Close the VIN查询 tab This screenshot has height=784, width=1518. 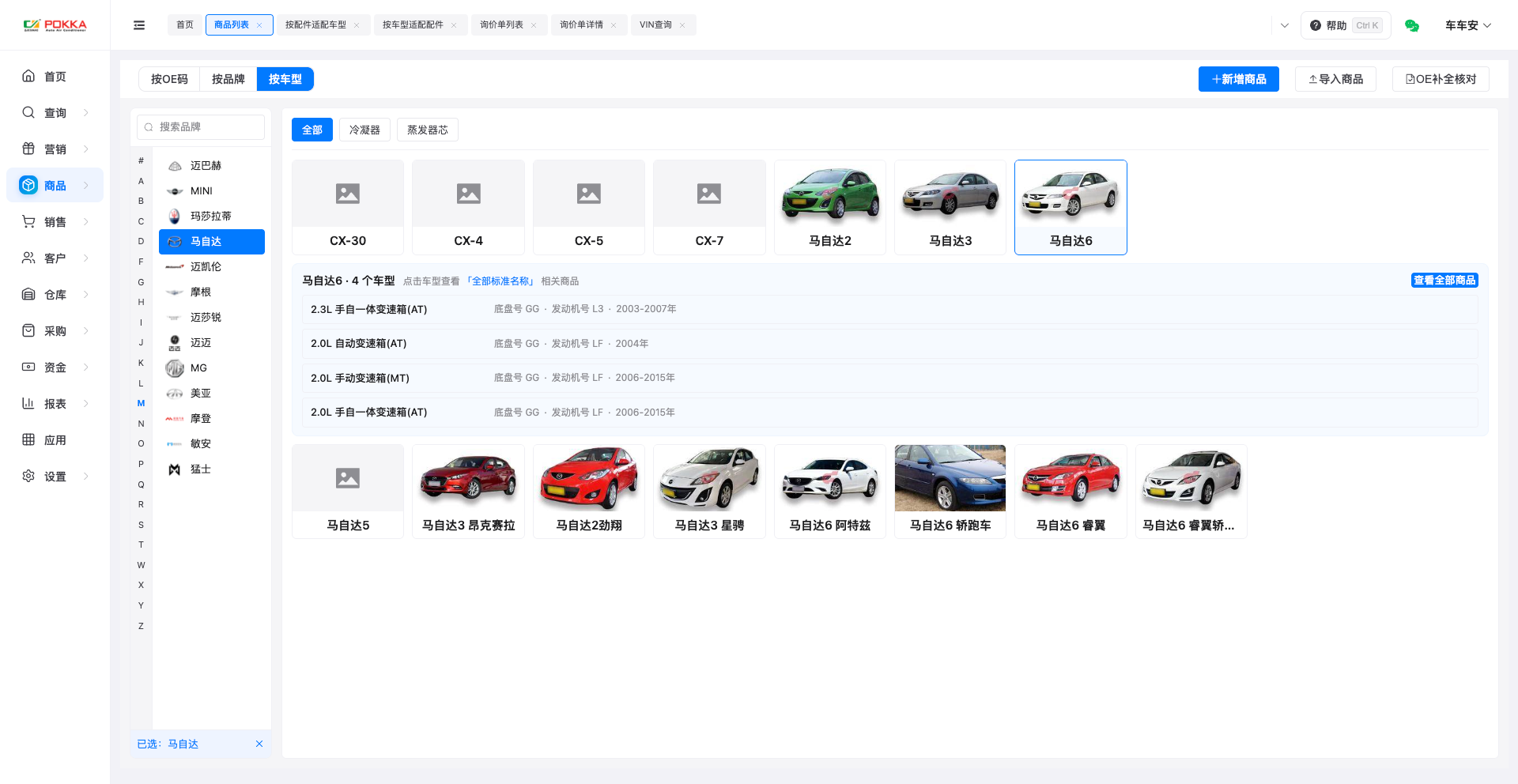[x=682, y=25]
